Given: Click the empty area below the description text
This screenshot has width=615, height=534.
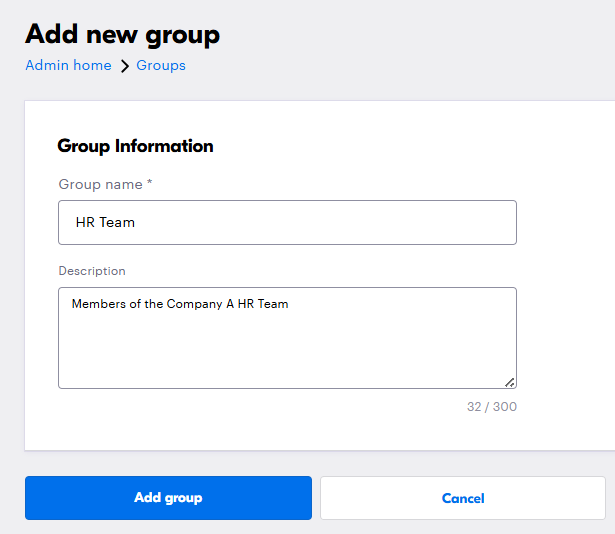Looking at the screenshot, I should 287,355.
